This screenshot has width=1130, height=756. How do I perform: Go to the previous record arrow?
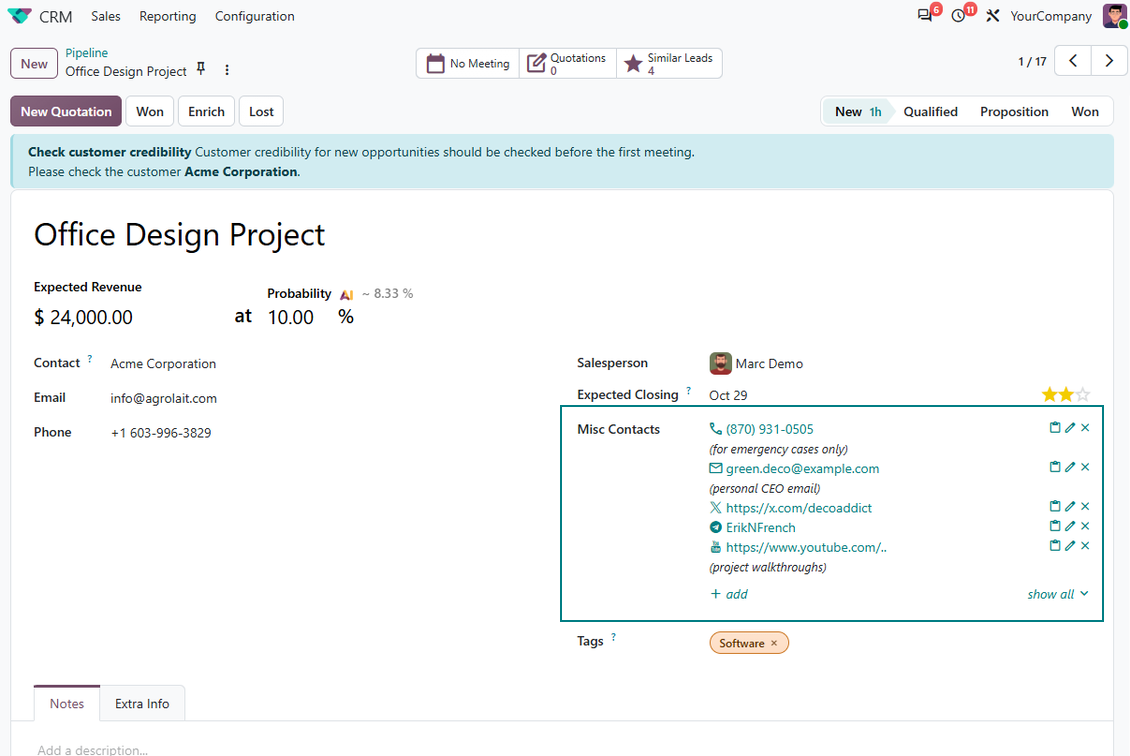[x=1073, y=61]
